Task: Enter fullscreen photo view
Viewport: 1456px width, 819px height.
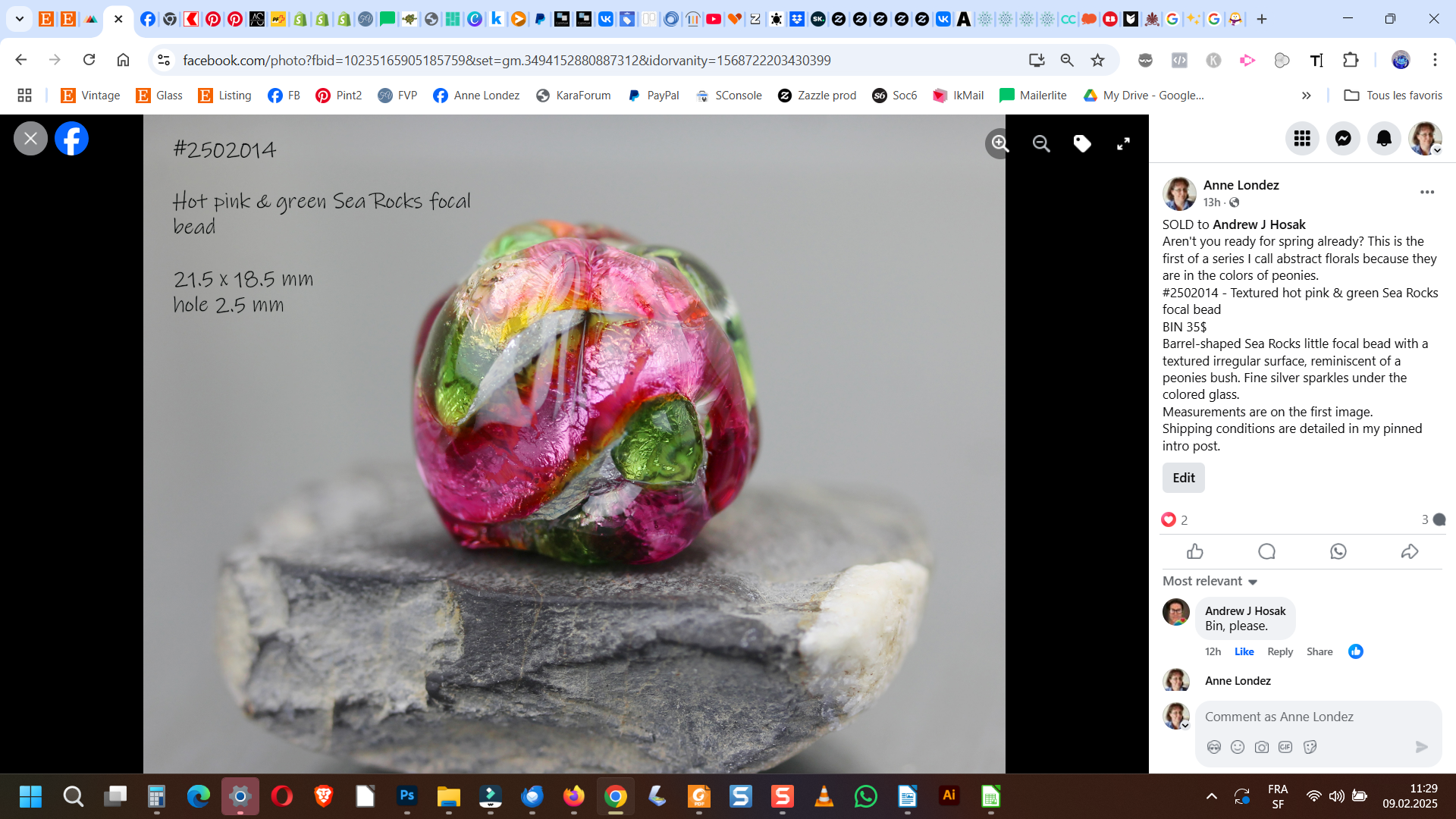Action: [1123, 143]
